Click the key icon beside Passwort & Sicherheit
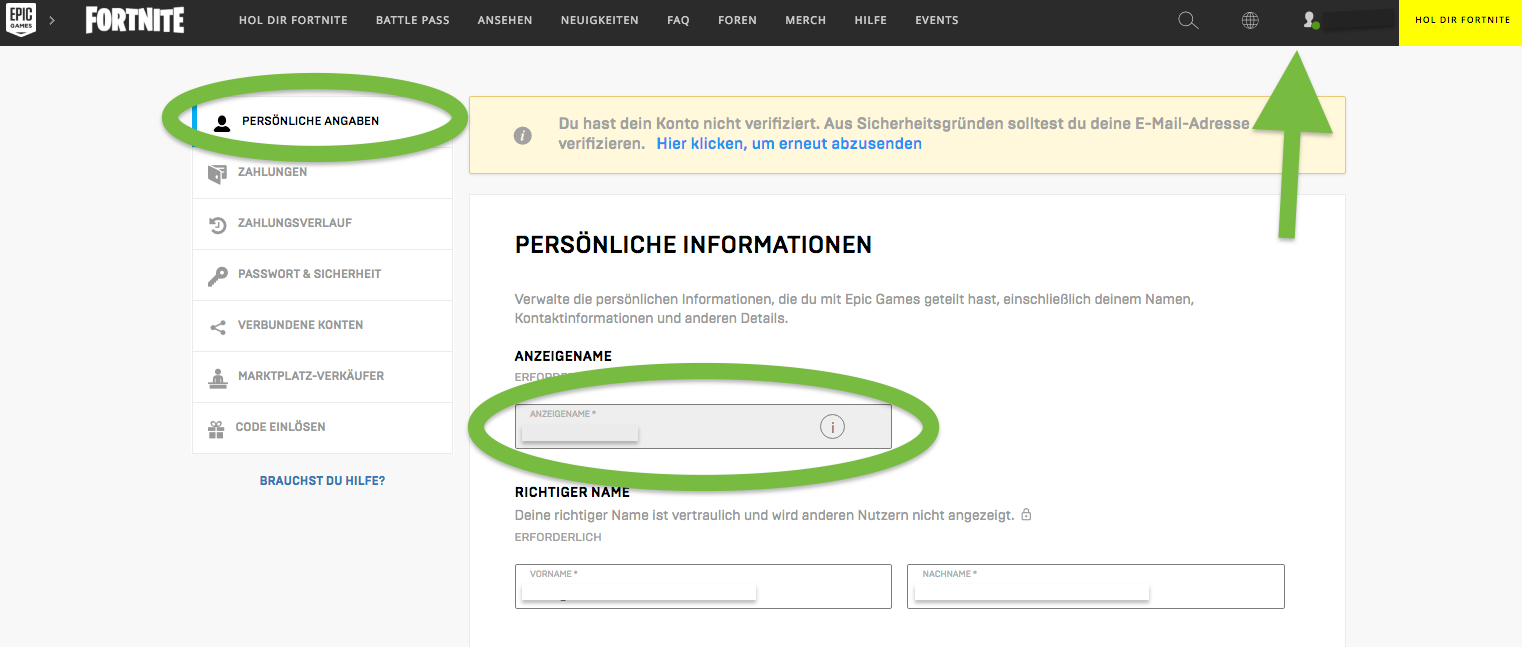1522x647 pixels. tap(217, 276)
